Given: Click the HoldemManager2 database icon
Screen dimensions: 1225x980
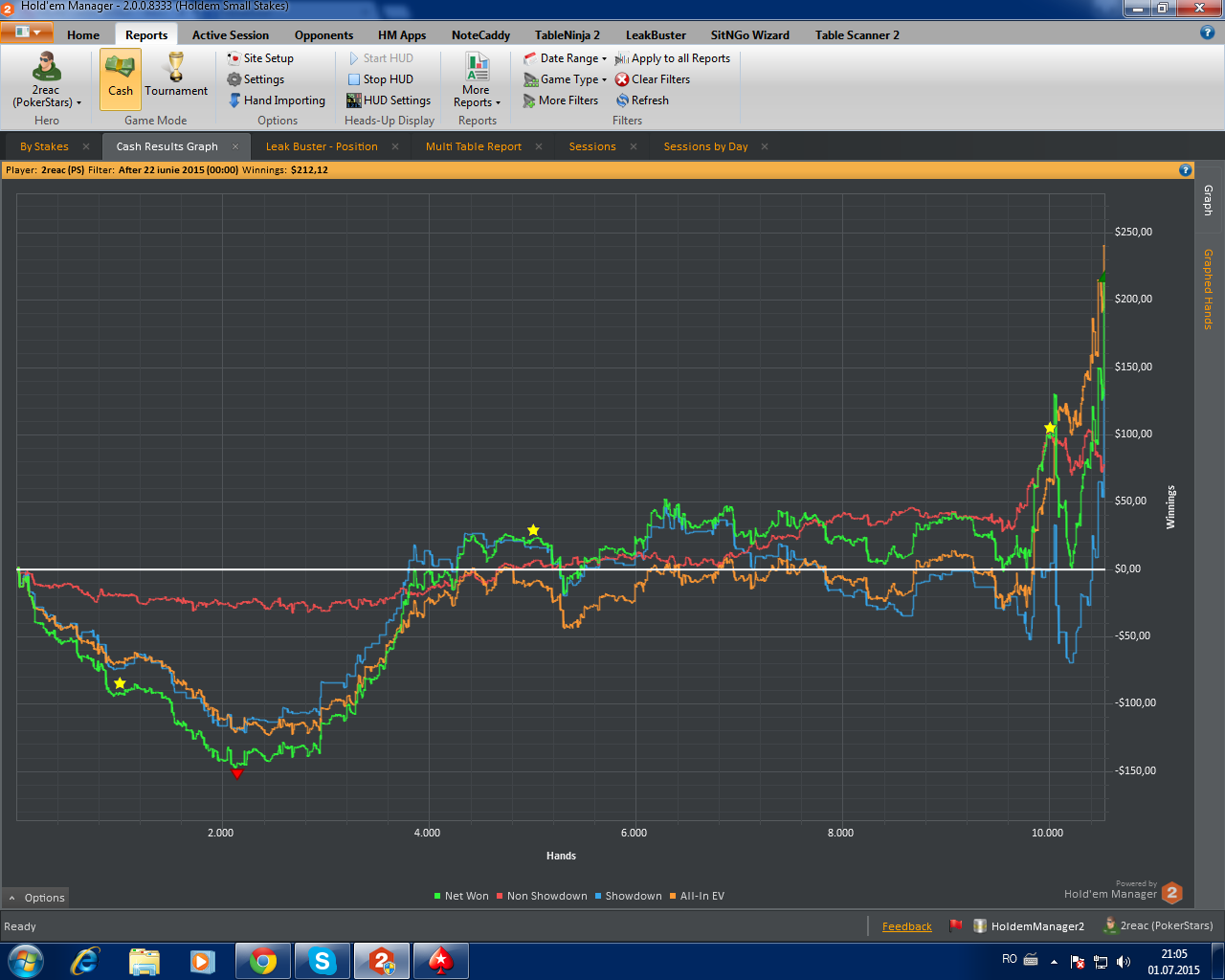Looking at the screenshot, I should 980,925.
